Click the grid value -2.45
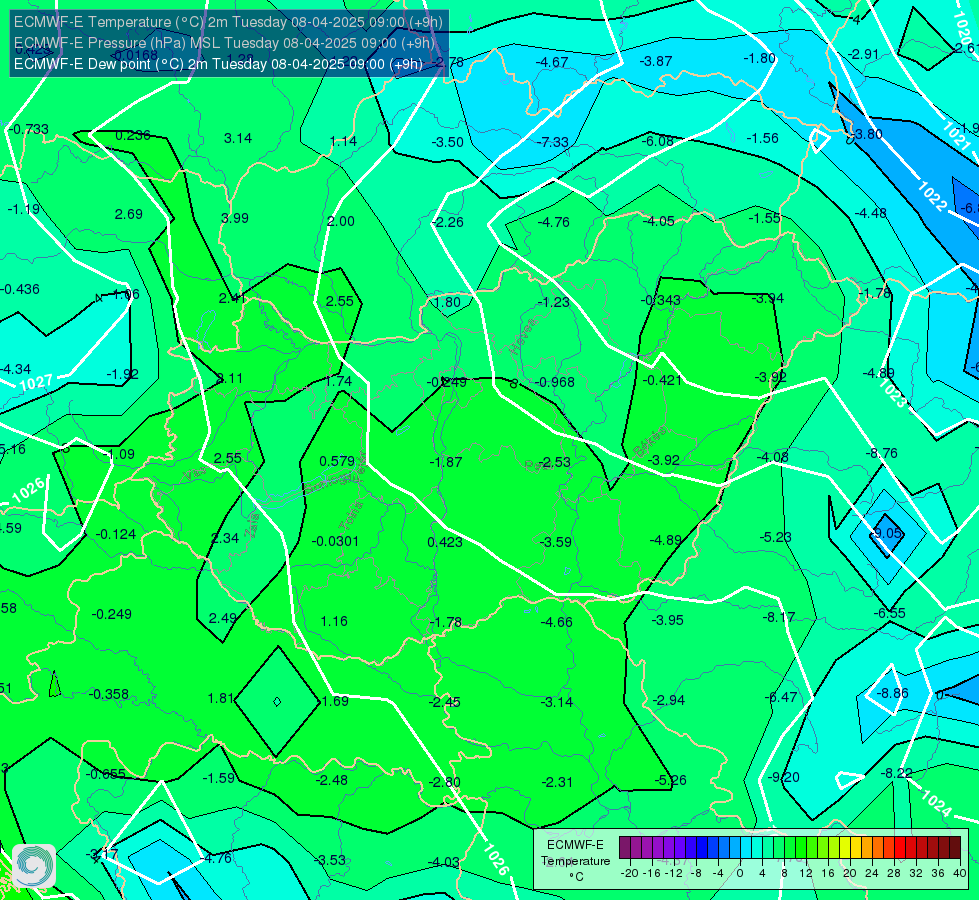Screen dimensions: 979x900 (445, 703)
